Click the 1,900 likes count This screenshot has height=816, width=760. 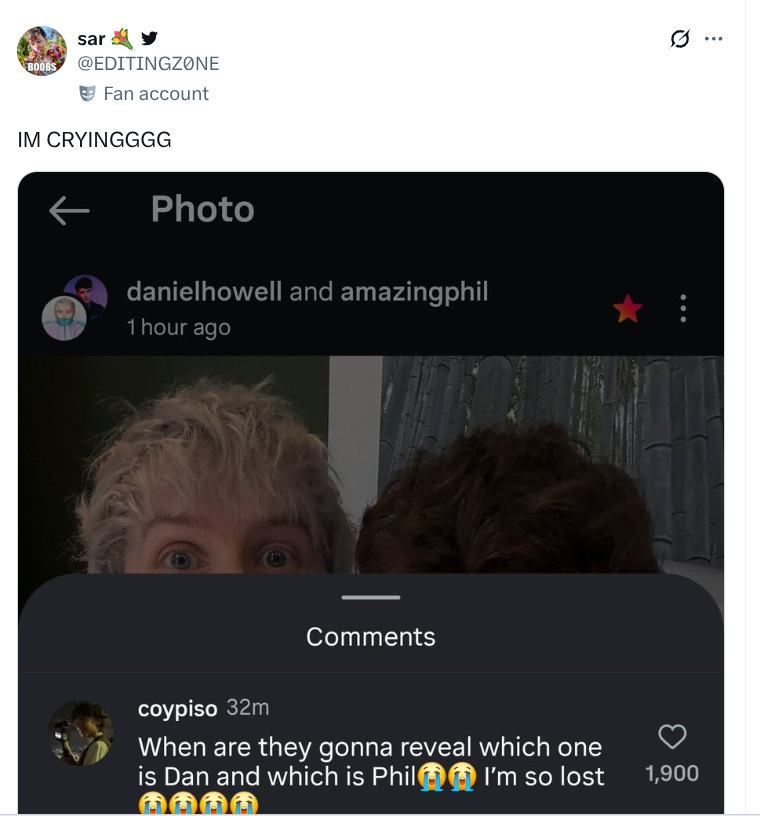[x=672, y=773]
